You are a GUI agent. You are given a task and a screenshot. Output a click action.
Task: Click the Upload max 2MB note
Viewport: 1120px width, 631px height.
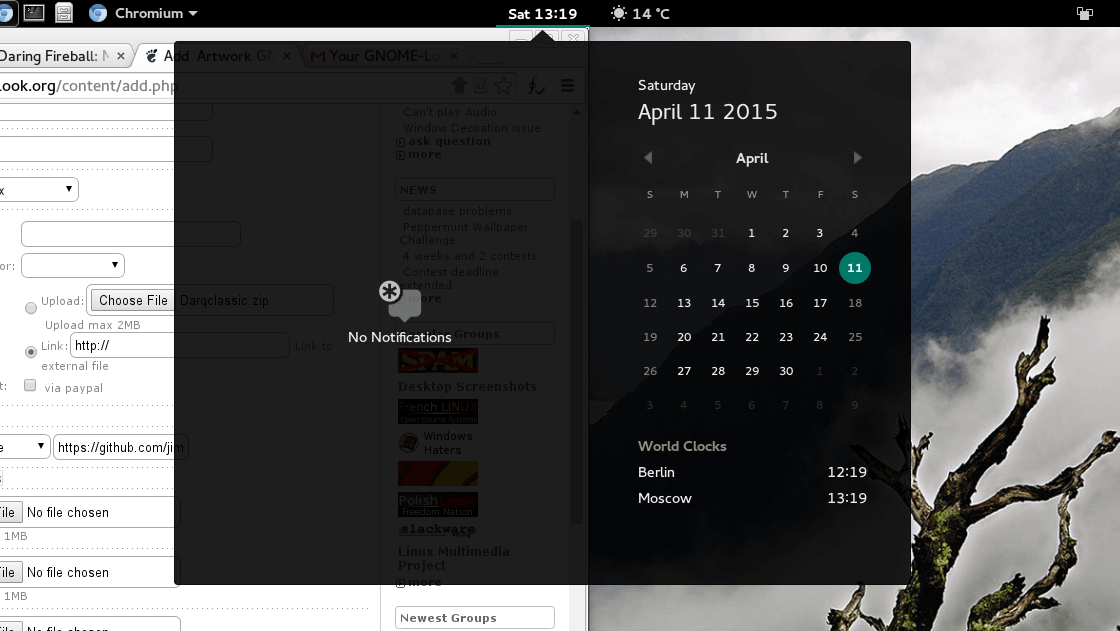pyautogui.click(x=93, y=325)
